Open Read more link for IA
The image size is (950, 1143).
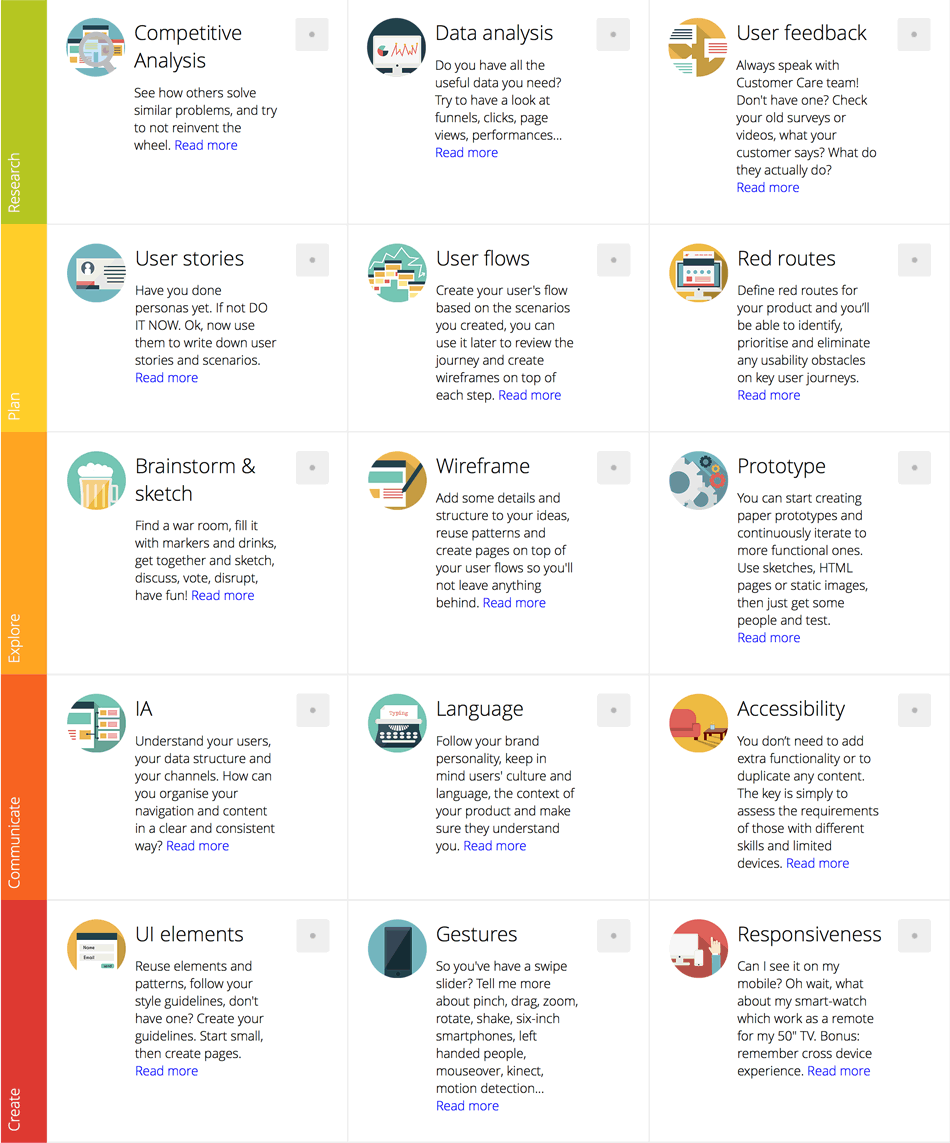pyautogui.click(x=197, y=846)
